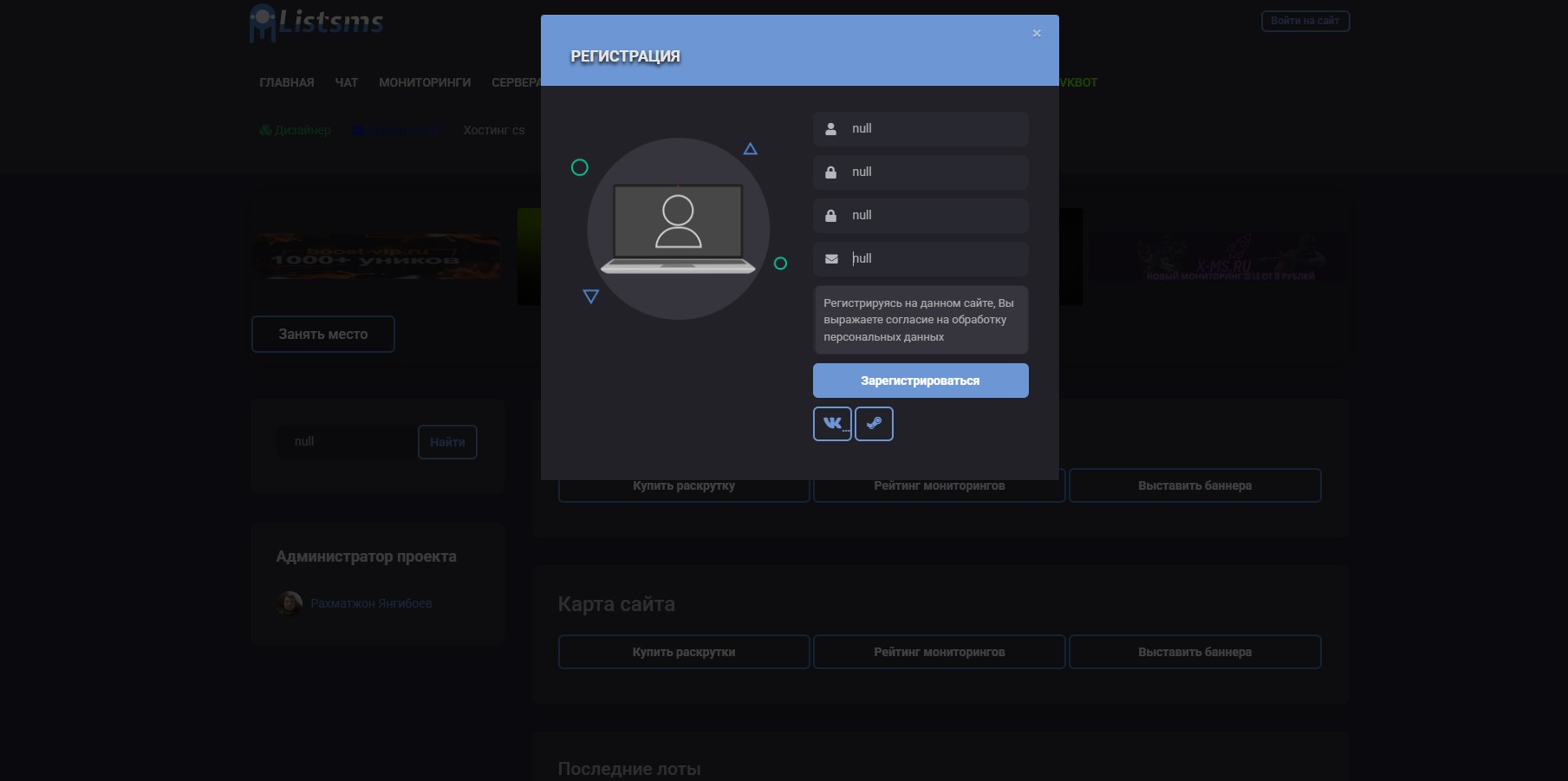The height and width of the screenshot is (781, 1568).
Task: Click the administrator's avatar picture
Action: tap(290, 603)
